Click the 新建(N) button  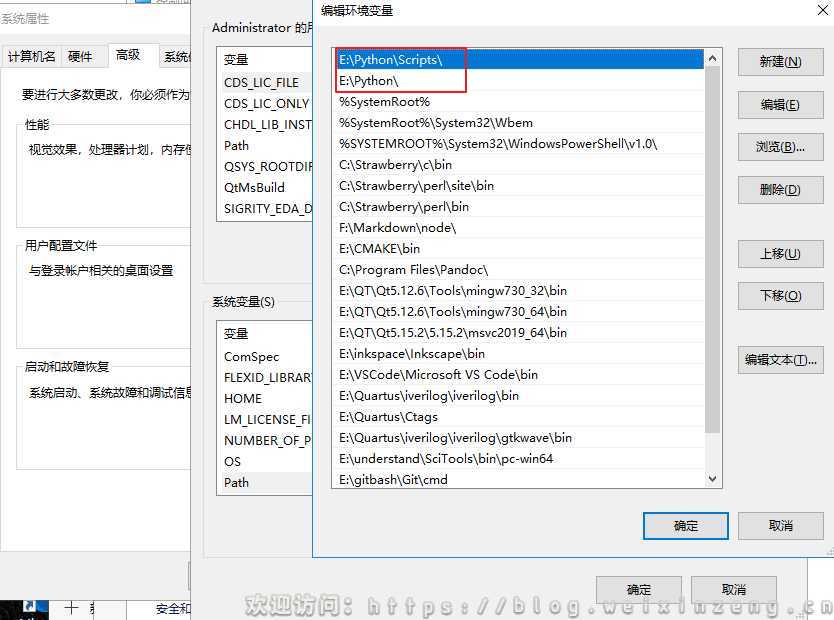click(780, 62)
